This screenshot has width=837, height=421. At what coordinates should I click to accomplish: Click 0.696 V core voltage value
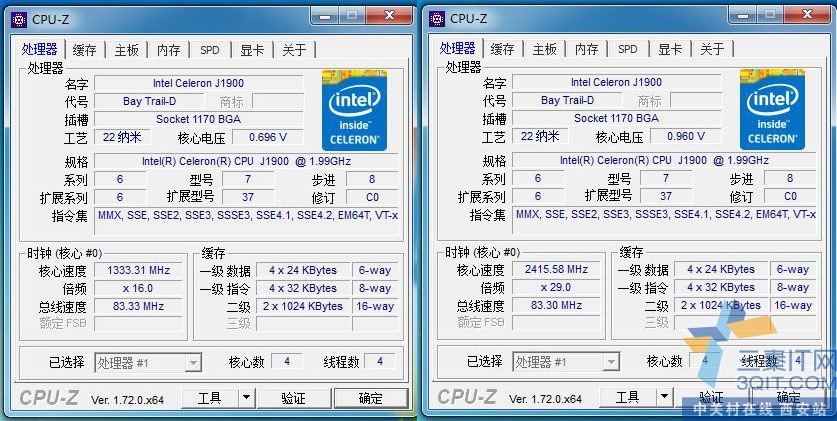(x=268, y=138)
